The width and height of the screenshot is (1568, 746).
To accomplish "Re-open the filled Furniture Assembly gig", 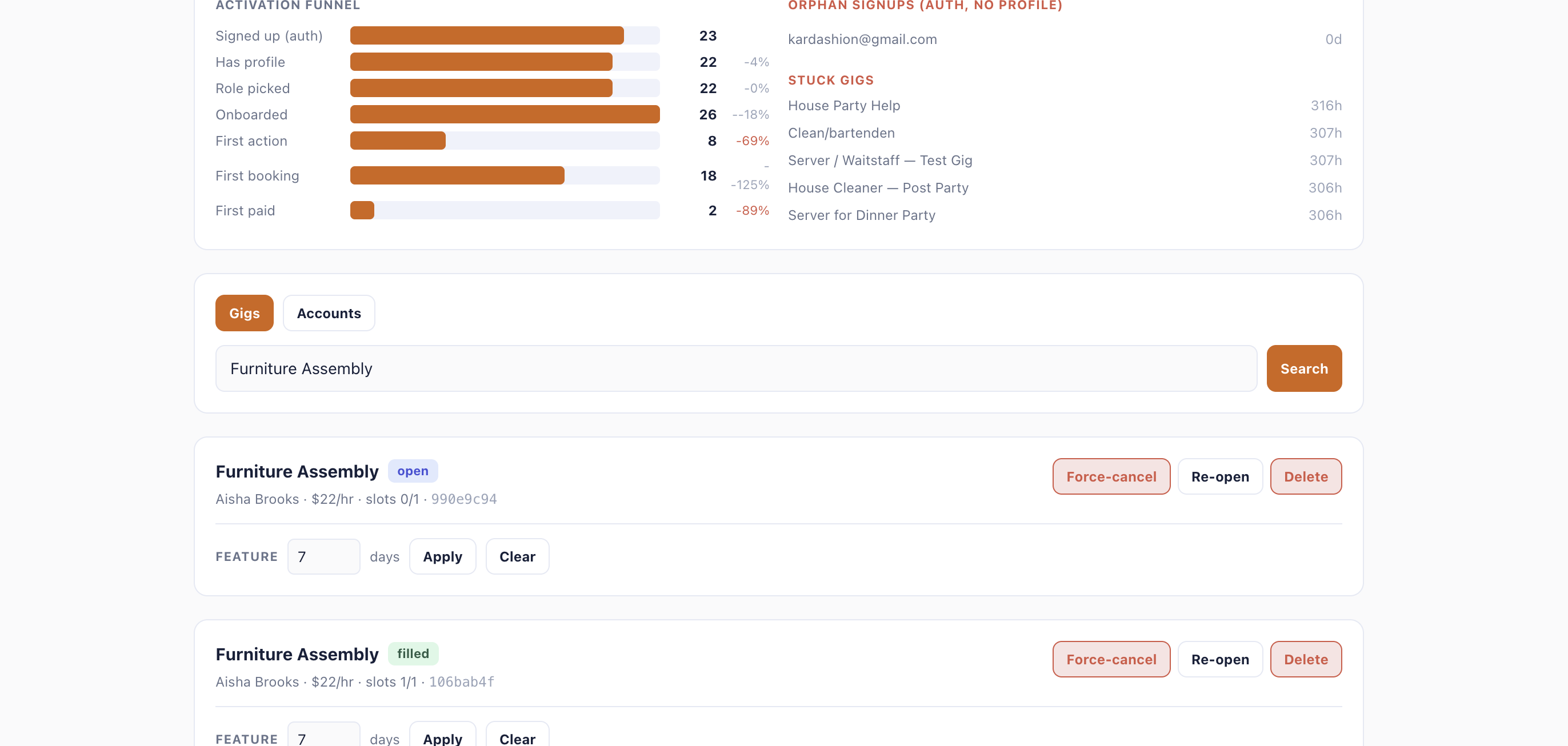I will [1220, 659].
